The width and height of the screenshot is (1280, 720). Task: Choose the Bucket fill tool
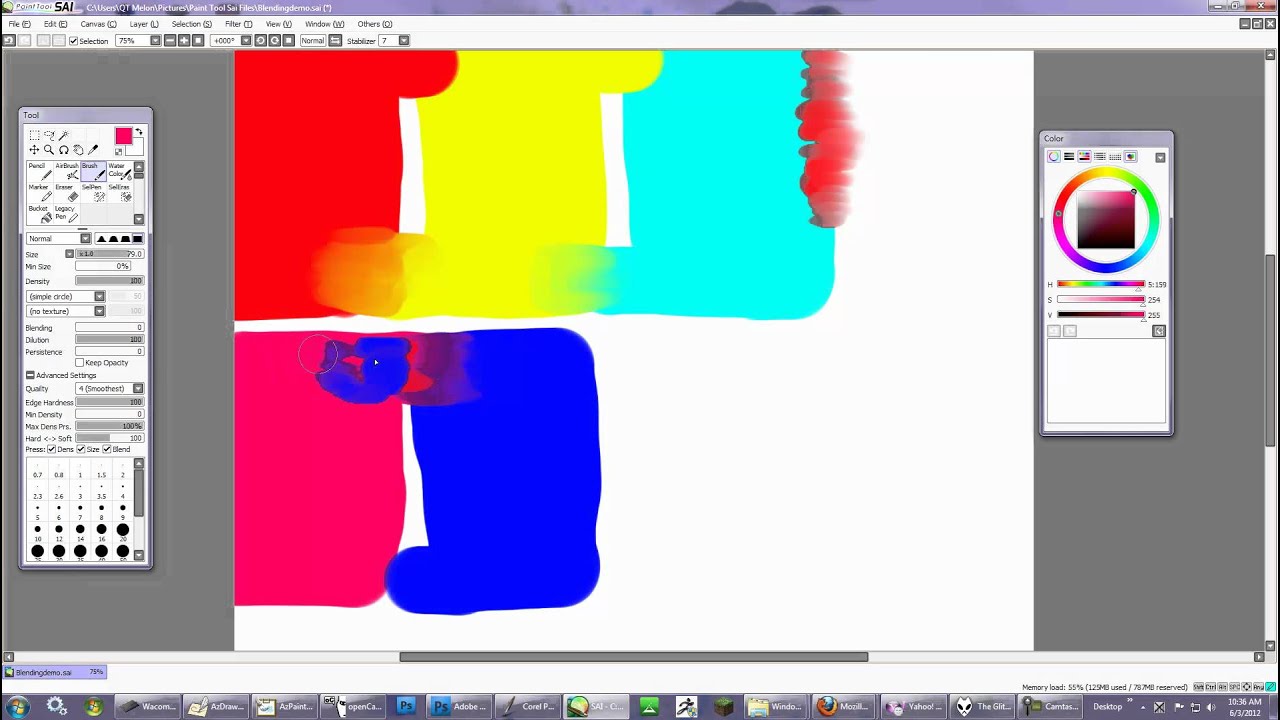tap(39, 213)
